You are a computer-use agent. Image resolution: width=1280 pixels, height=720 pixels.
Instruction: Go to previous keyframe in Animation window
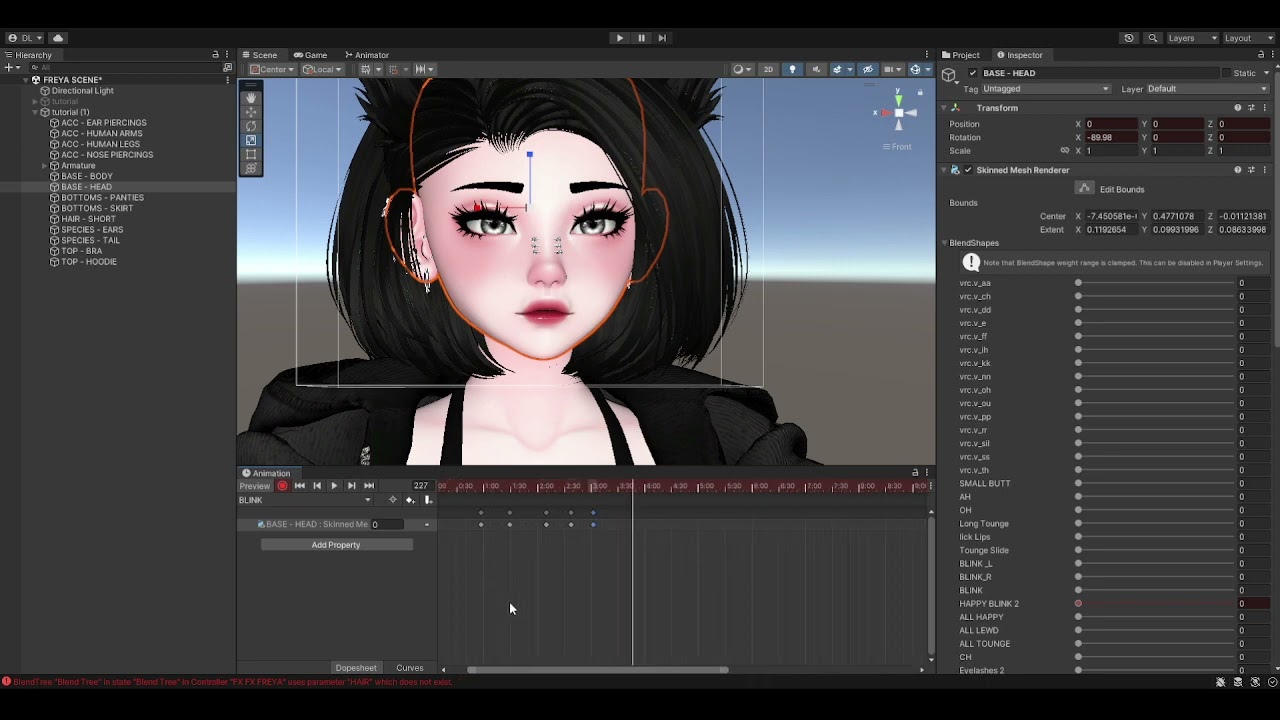317,486
